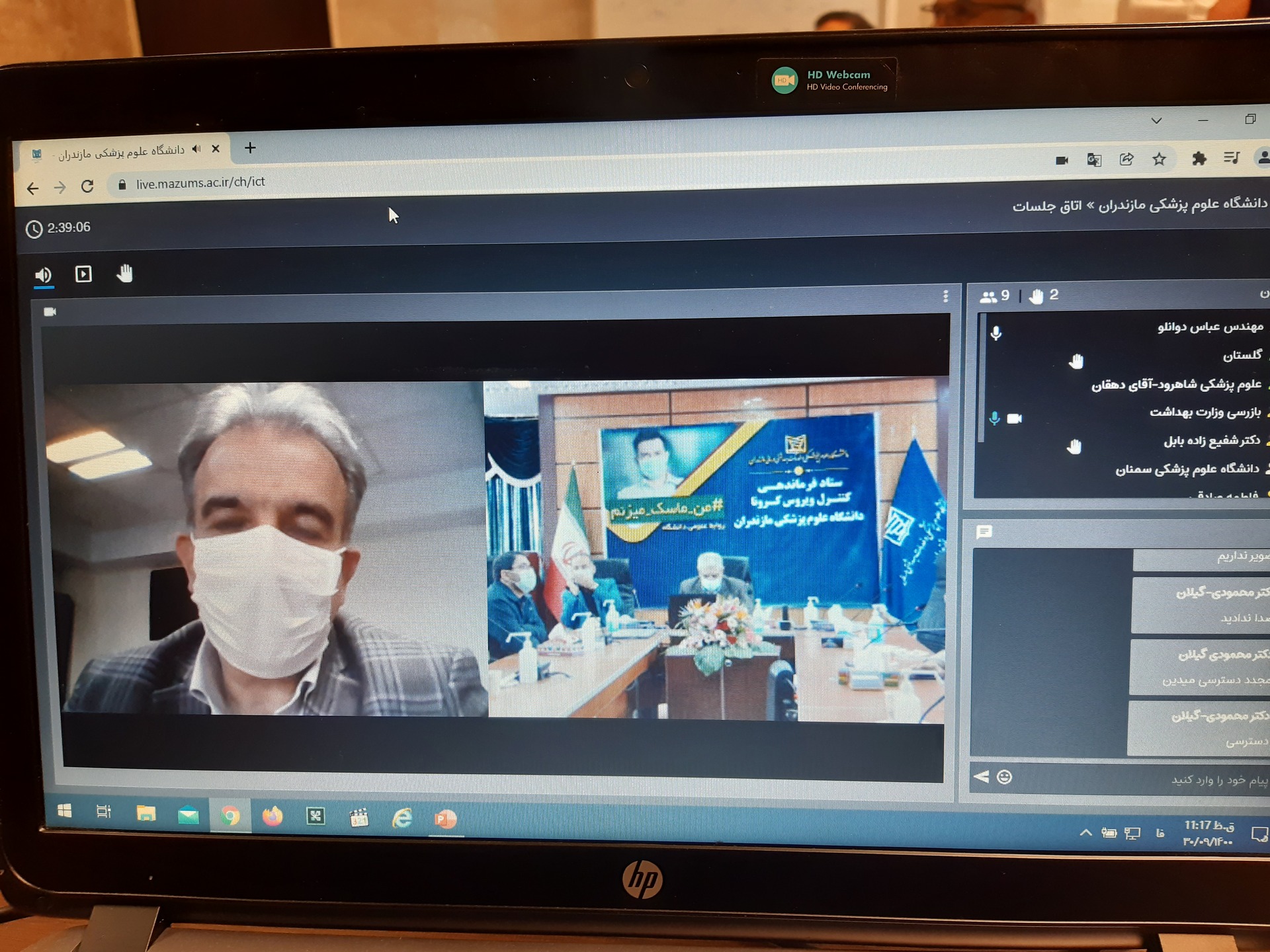Bookmark this page with the star icon
This screenshot has width=1270, height=952.
[1159, 159]
